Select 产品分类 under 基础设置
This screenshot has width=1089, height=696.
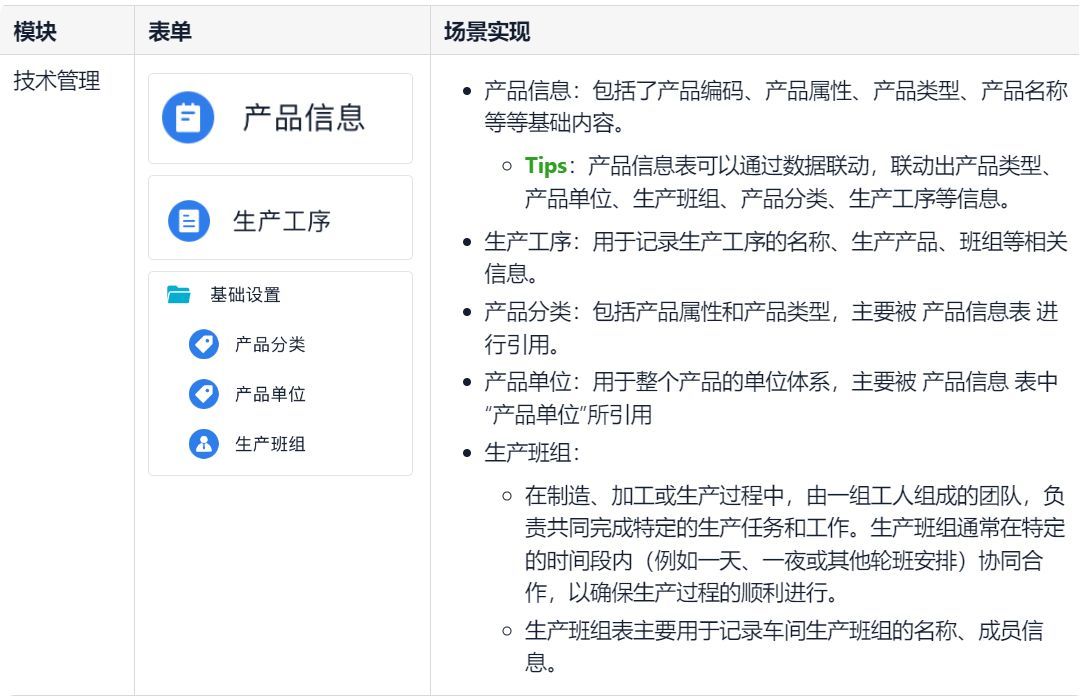coord(270,345)
